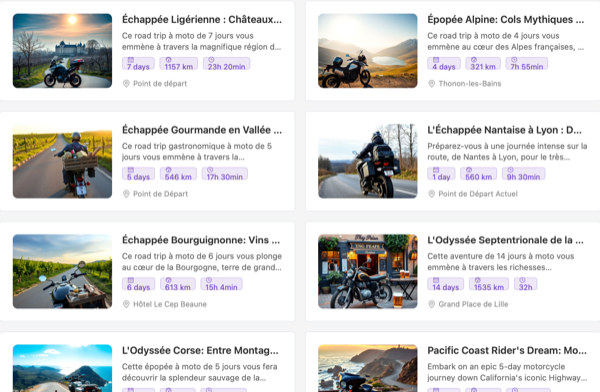Click the distance icon in 1157 km badge
Screen dimensions: 600x392
tap(168, 60)
